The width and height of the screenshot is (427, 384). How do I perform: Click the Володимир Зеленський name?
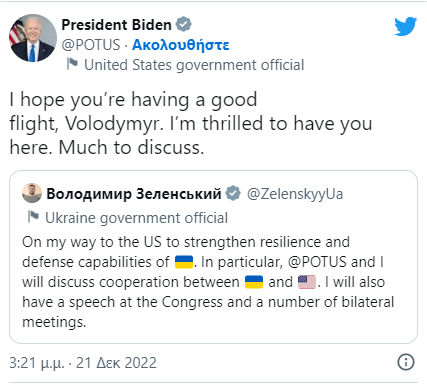(x=134, y=194)
